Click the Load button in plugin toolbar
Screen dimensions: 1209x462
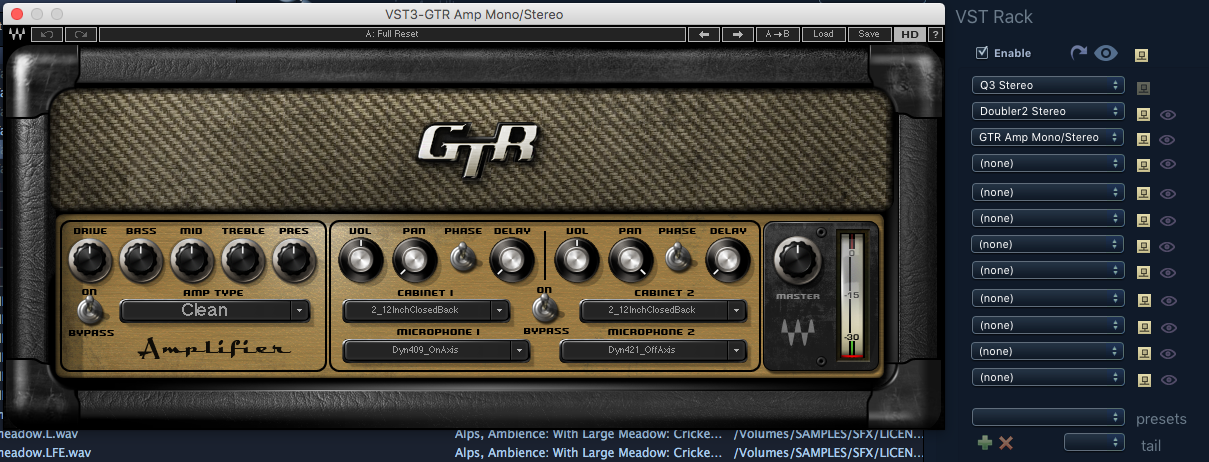point(823,34)
